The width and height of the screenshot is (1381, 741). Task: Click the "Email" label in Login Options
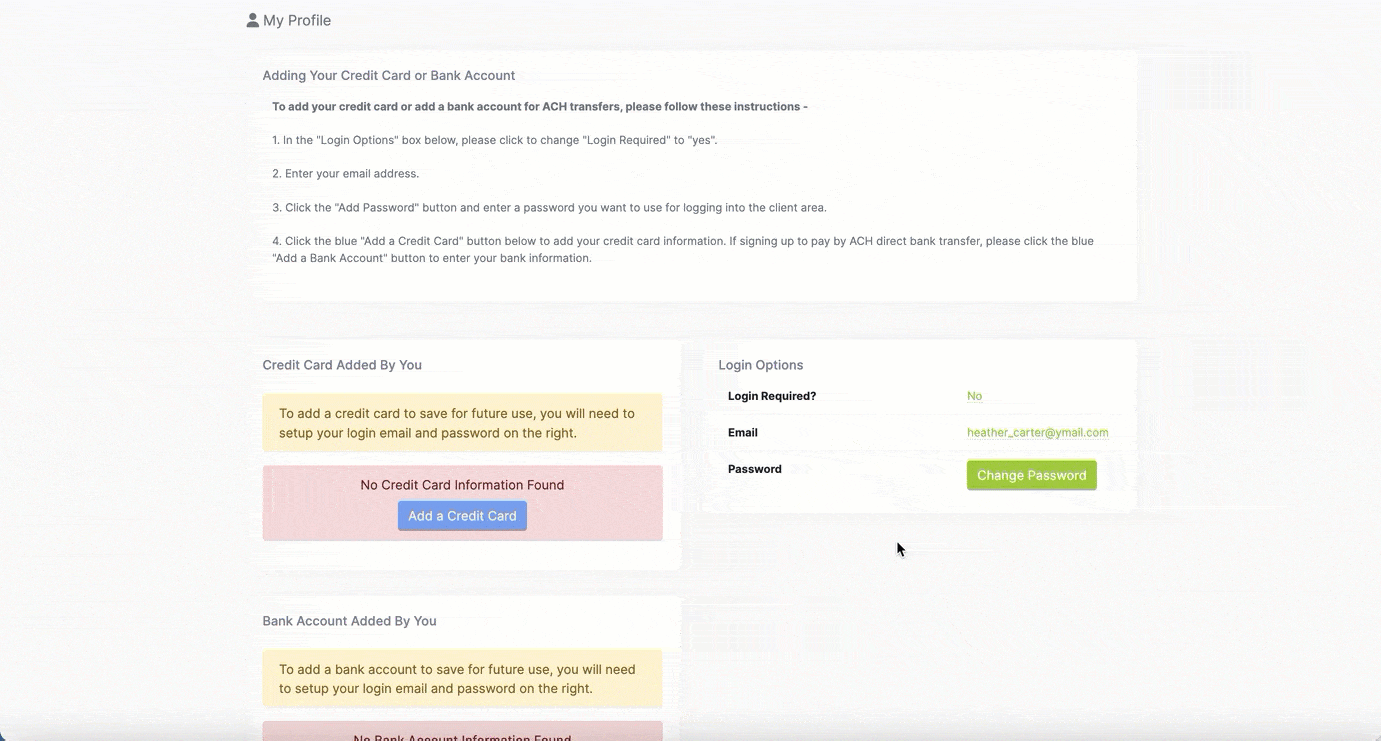coord(743,433)
